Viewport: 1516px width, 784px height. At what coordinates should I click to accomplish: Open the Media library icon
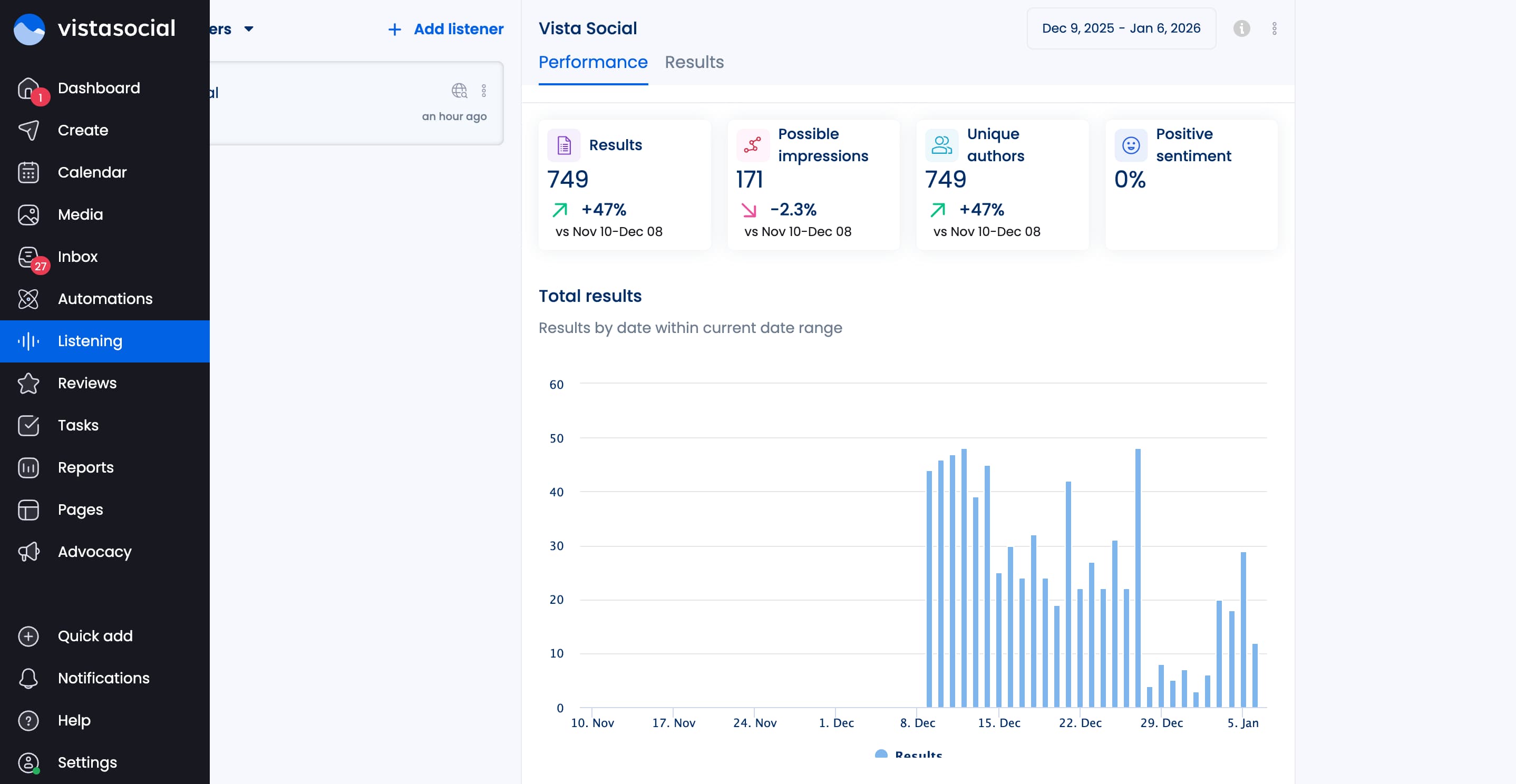click(x=29, y=214)
